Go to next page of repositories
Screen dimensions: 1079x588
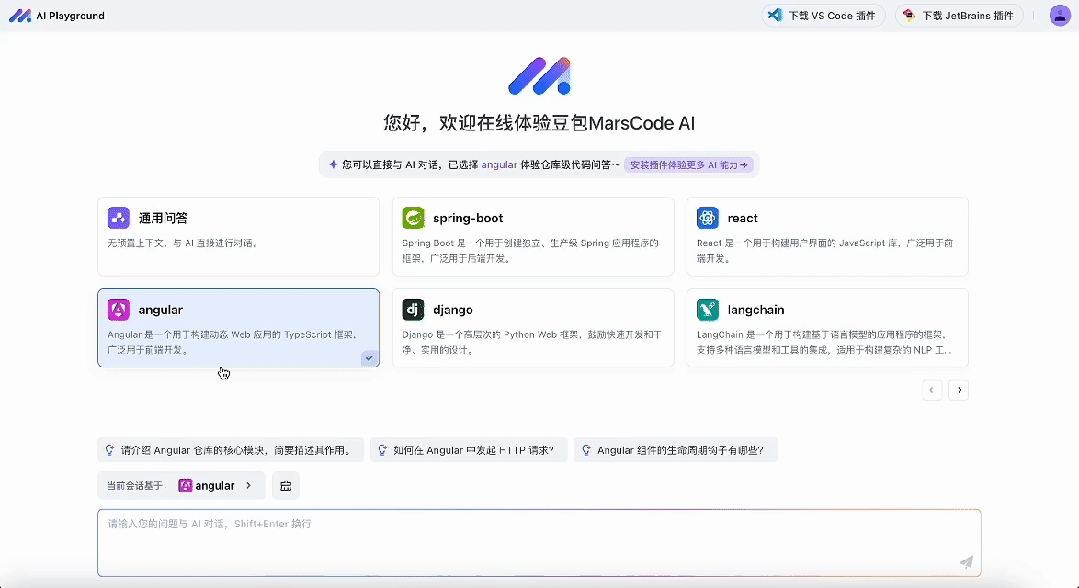[959, 390]
